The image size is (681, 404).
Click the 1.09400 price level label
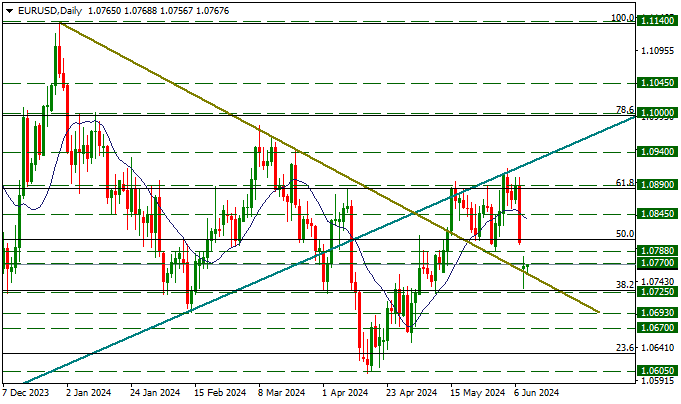657,152
